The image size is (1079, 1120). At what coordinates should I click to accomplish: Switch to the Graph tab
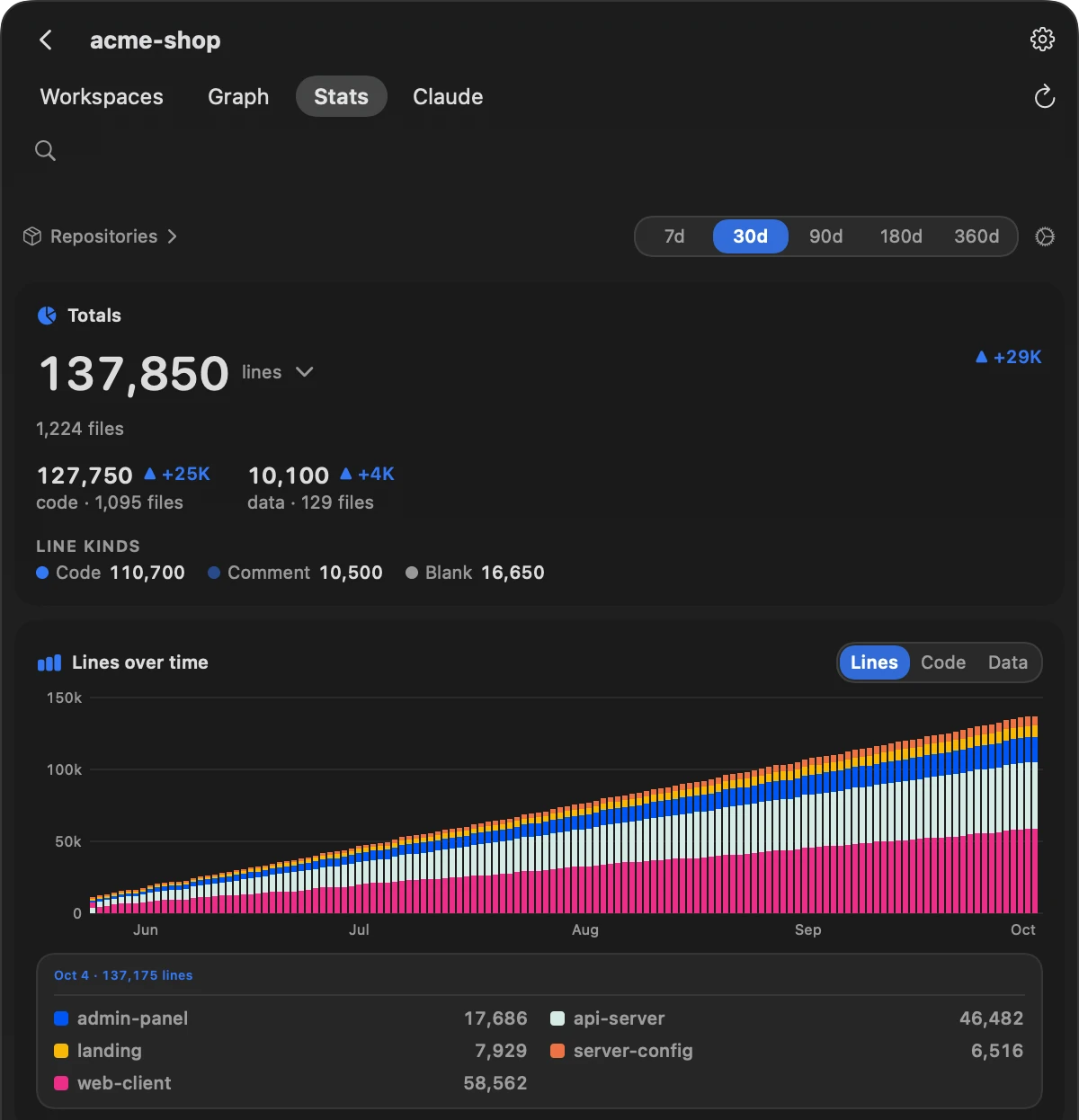(238, 96)
